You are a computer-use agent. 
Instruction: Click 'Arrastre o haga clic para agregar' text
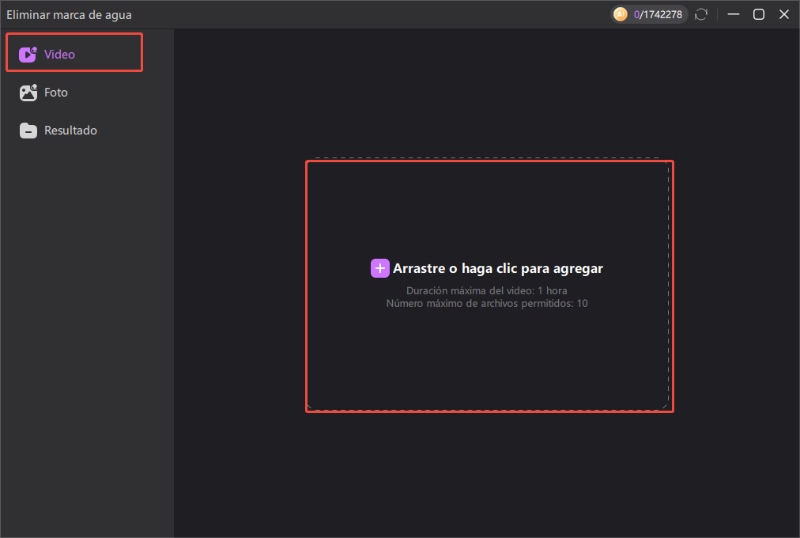tap(498, 268)
